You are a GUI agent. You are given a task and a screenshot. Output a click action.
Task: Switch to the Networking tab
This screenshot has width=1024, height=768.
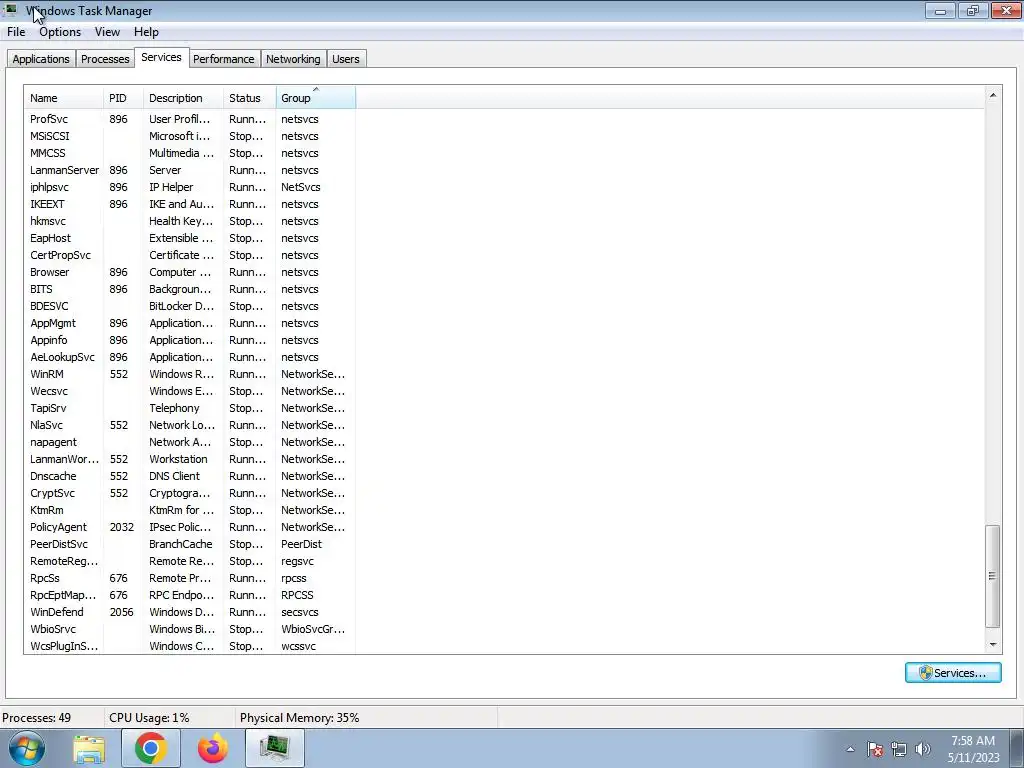pyautogui.click(x=293, y=59)
